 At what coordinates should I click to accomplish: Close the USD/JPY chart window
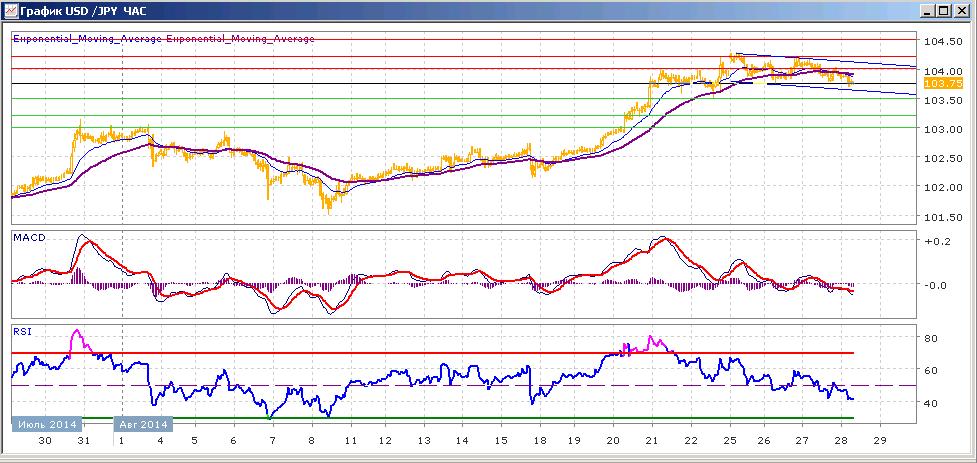960,11
